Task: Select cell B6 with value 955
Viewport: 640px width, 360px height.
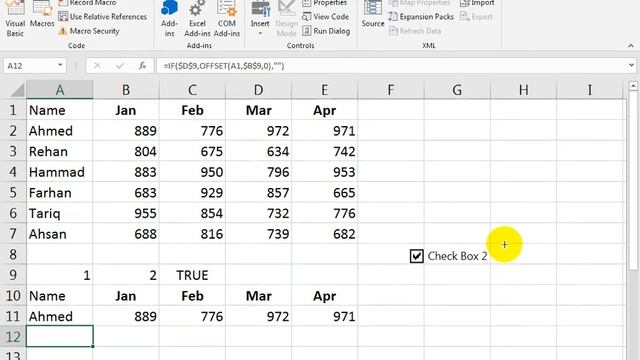Action: (126, 213)
